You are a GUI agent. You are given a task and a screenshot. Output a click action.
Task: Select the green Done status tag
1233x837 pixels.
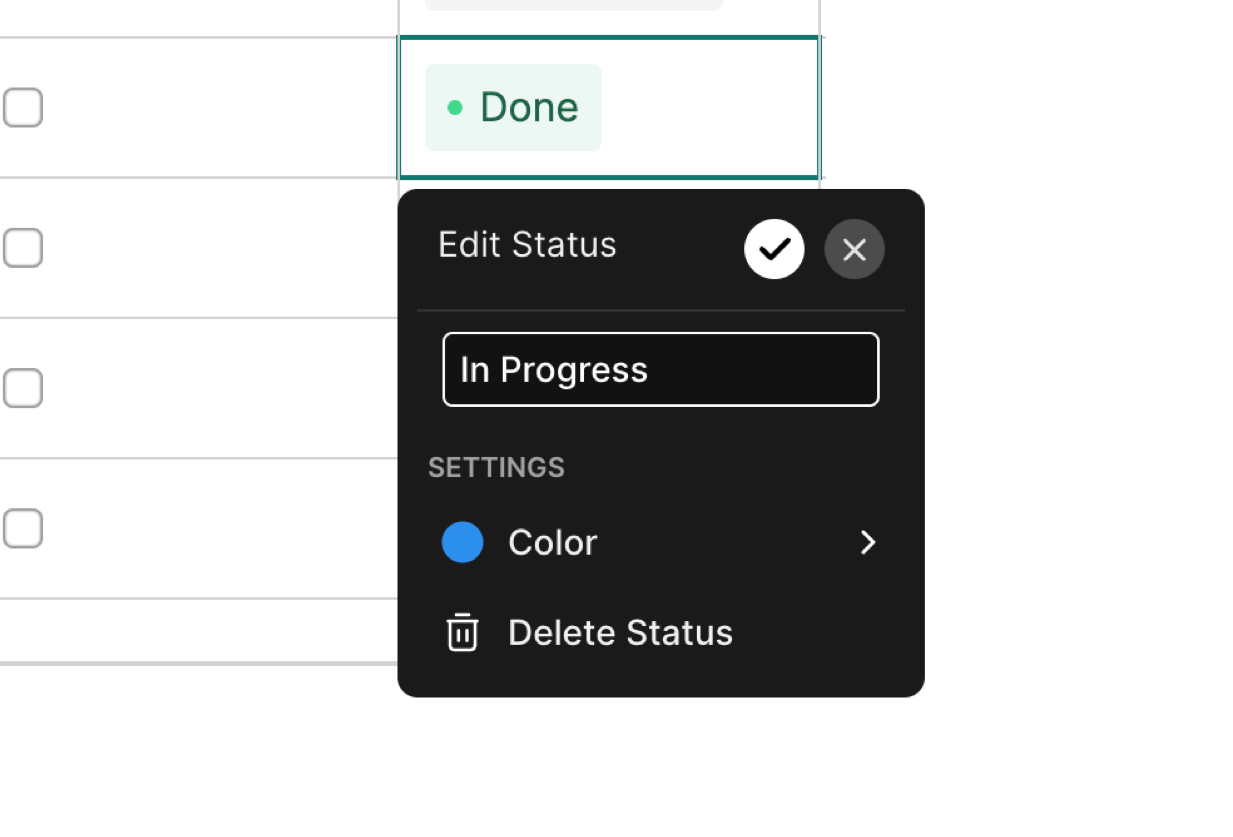513,107
